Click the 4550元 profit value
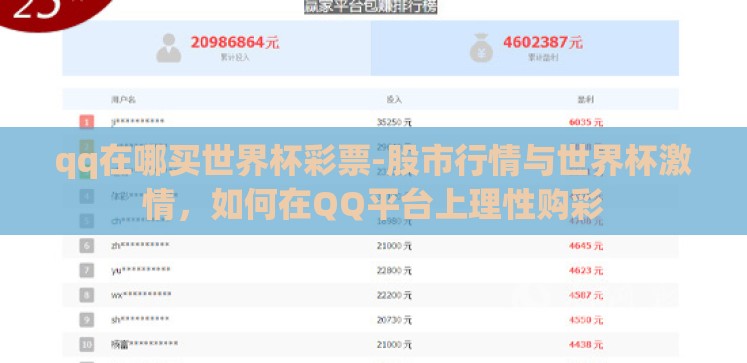 tap(586, 320)
